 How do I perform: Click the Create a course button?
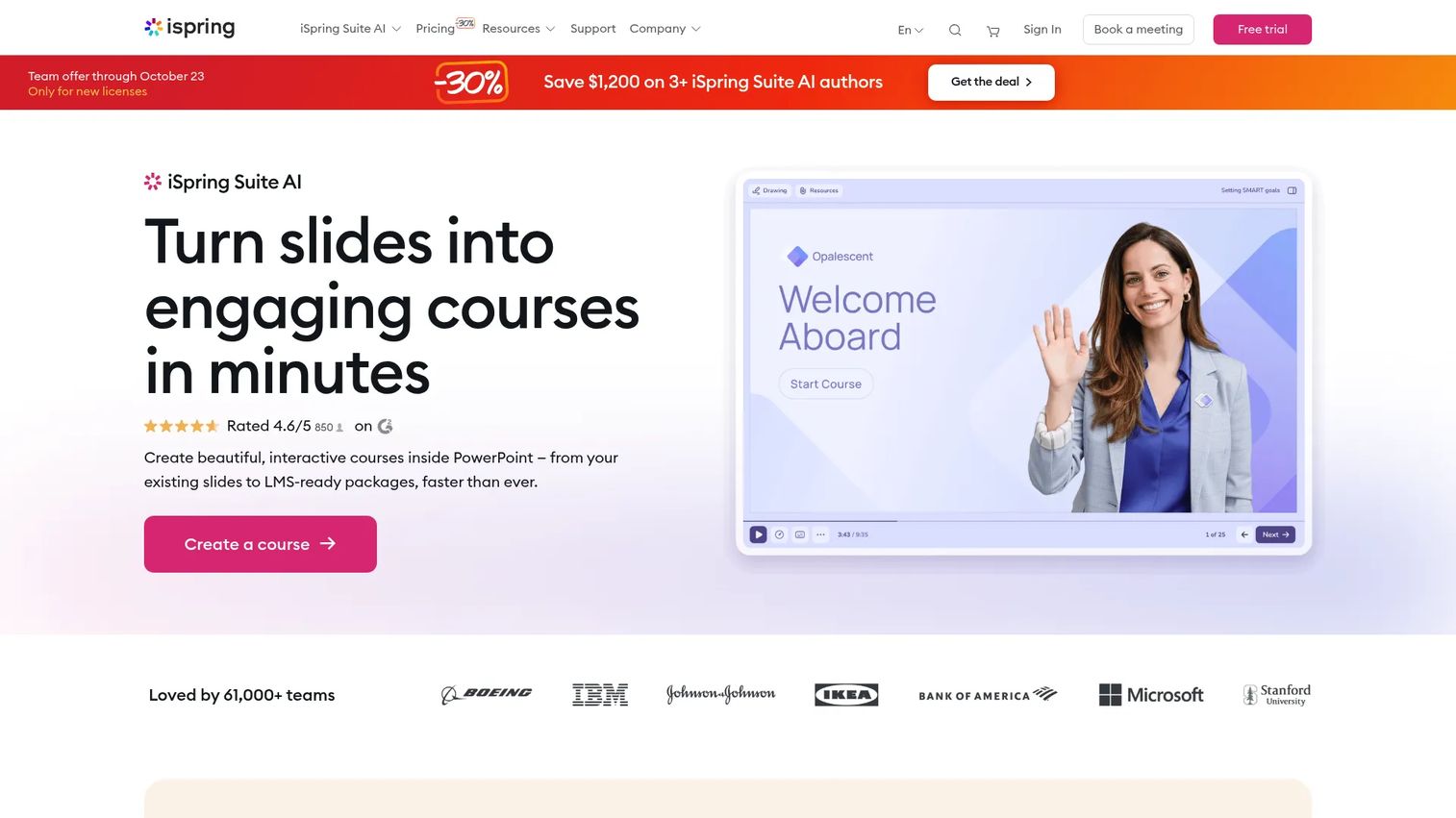click(261, 544)
